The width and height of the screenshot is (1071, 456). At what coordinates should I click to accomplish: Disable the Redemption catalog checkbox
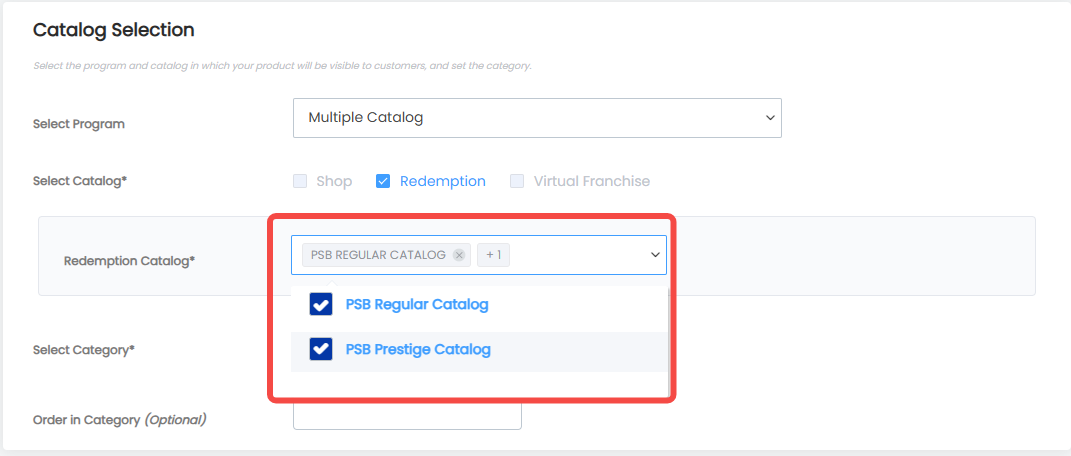coord(383,182)
